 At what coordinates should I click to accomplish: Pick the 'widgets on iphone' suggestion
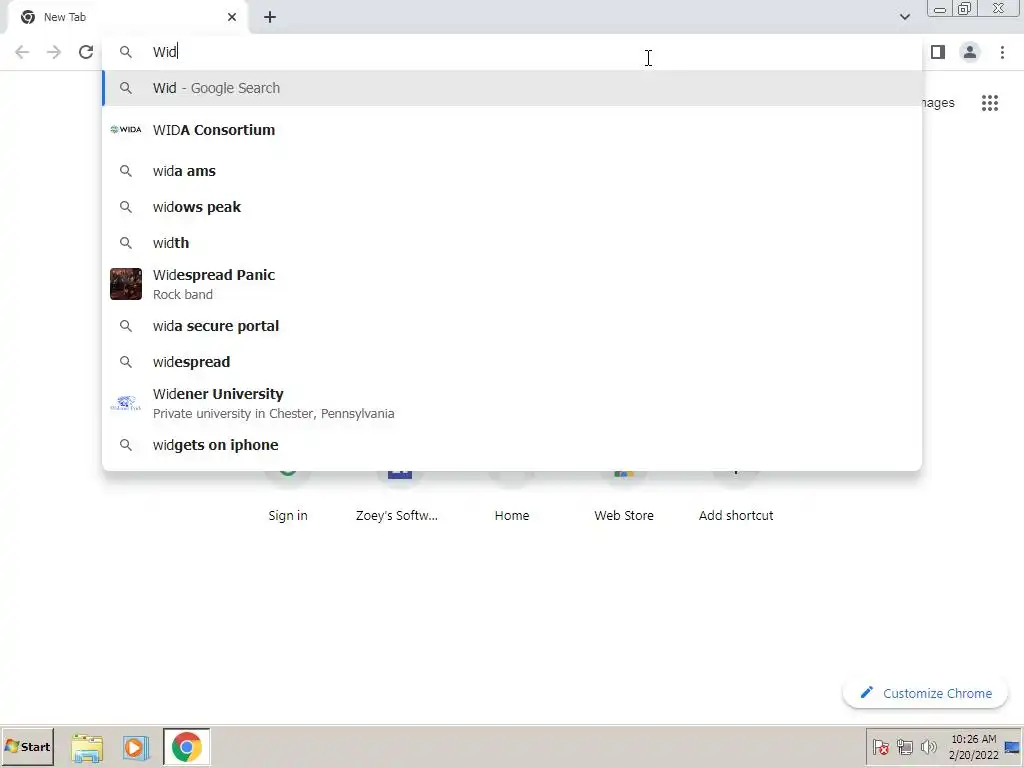tap(512, 445)
